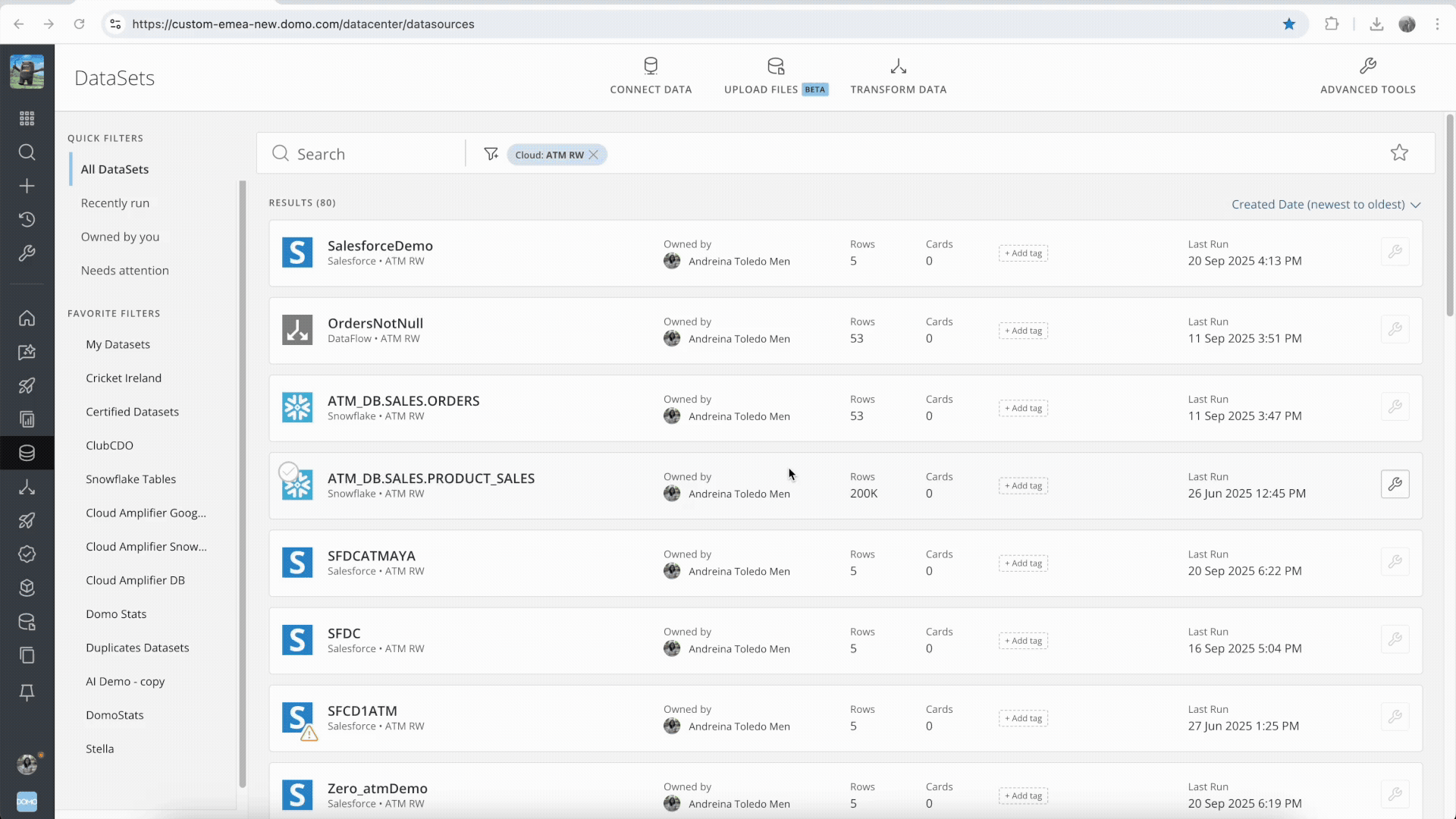The width and height of the screenshot is (1456, 819).
Task: Open Certified Datasets favorite filter
Action: pos(132,412)
